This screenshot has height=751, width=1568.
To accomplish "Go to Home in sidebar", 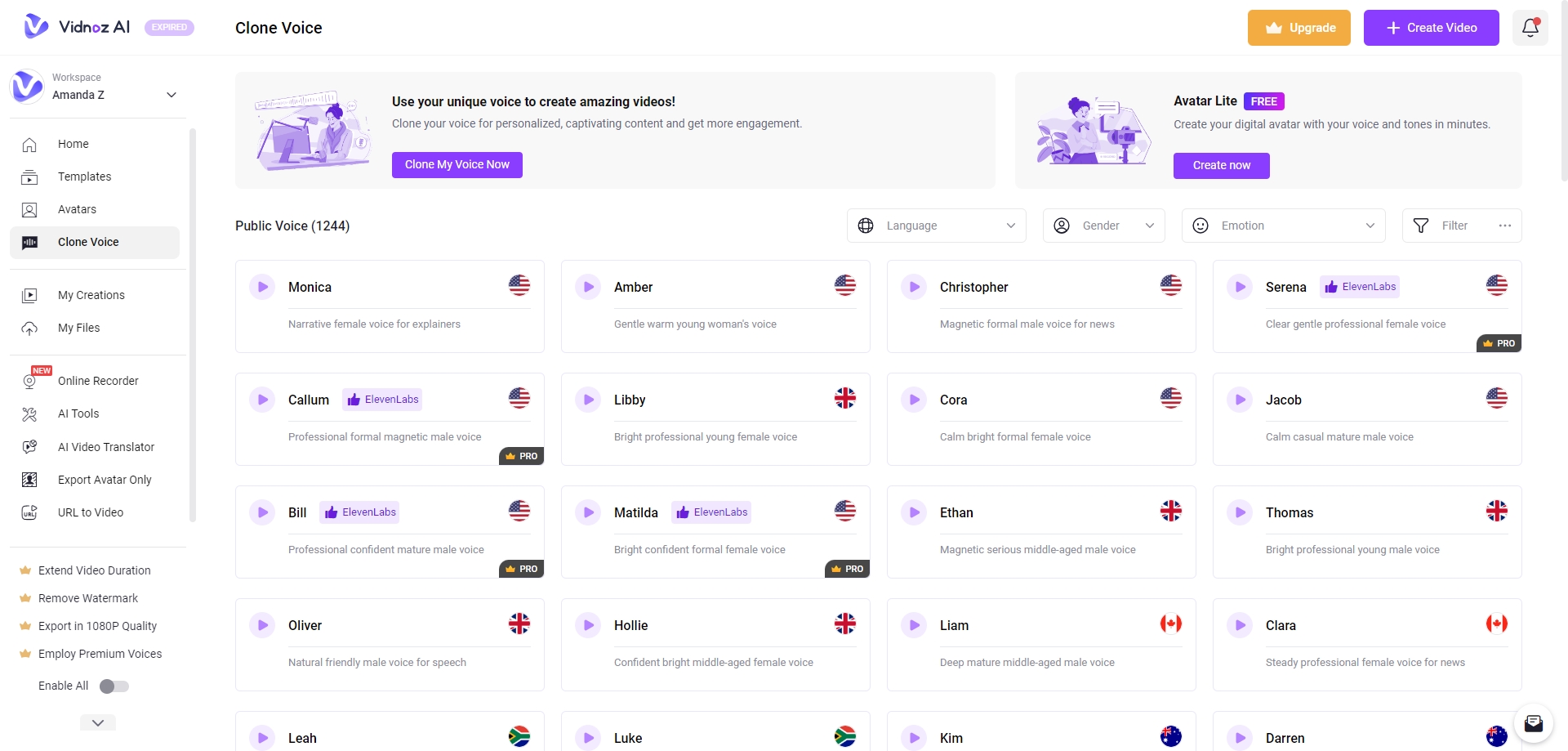I will click(x=95, y=144).
